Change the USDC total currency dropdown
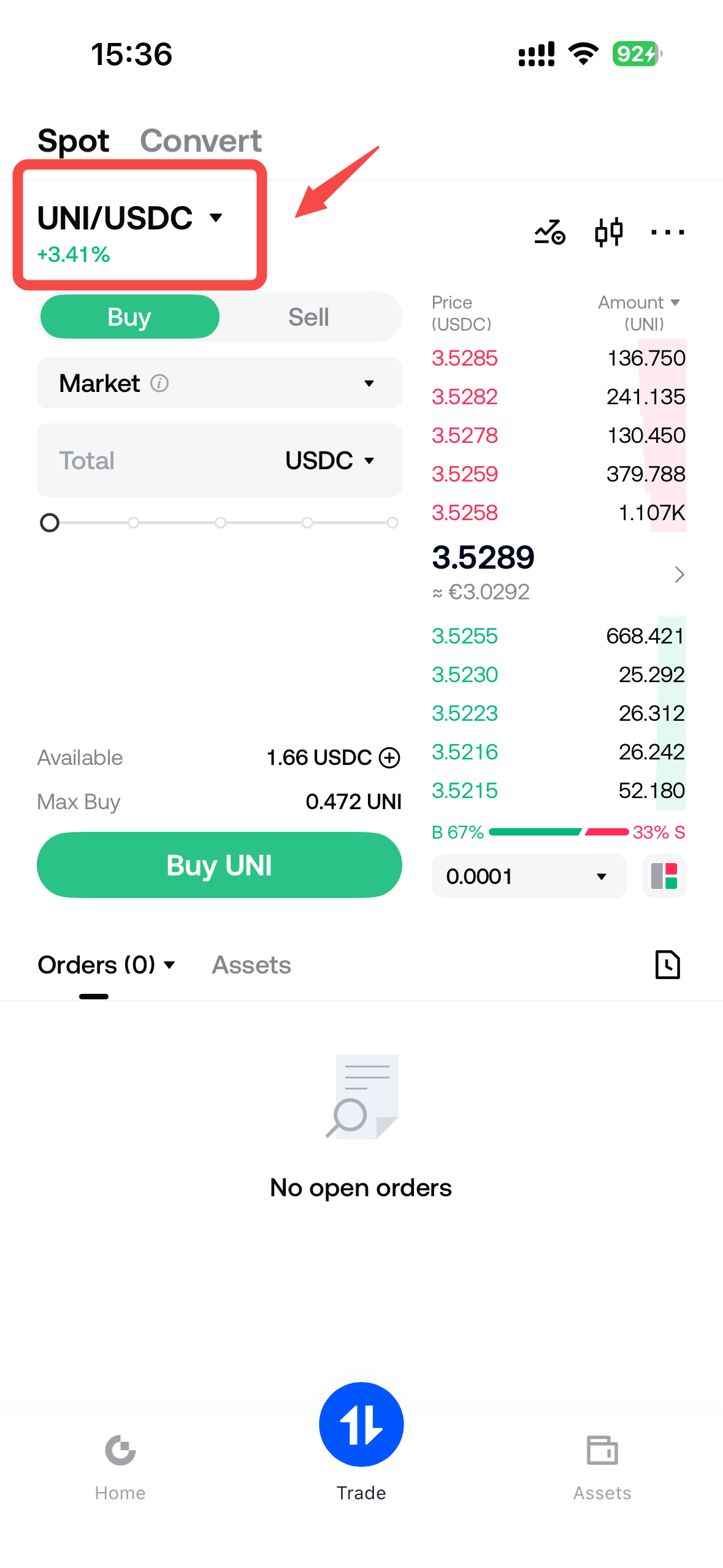The height and width of the screenshot is (1568, 723). [x=331, y=461]
